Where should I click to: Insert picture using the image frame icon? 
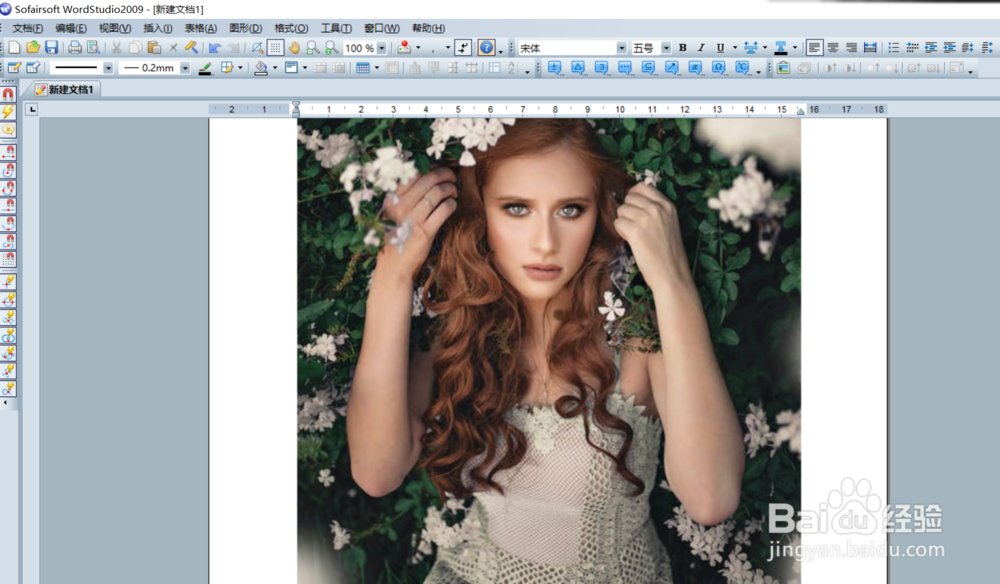(x=783, y=68)
